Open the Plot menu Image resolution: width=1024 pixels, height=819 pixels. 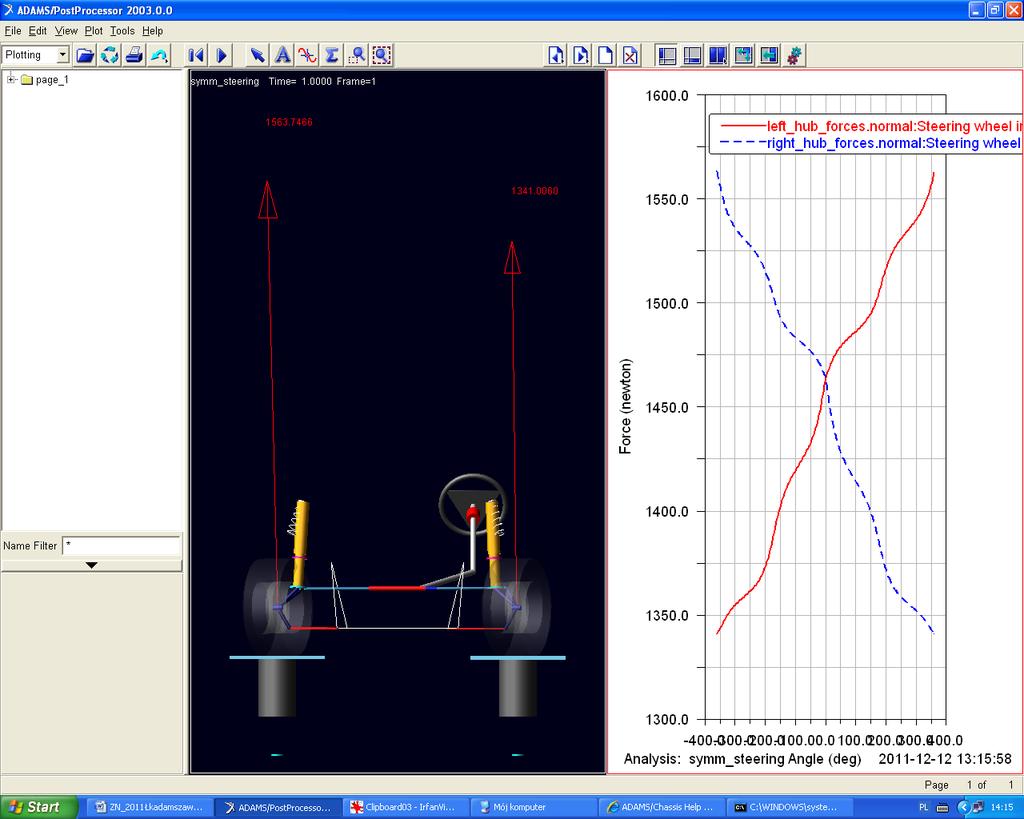pos(93,31)
